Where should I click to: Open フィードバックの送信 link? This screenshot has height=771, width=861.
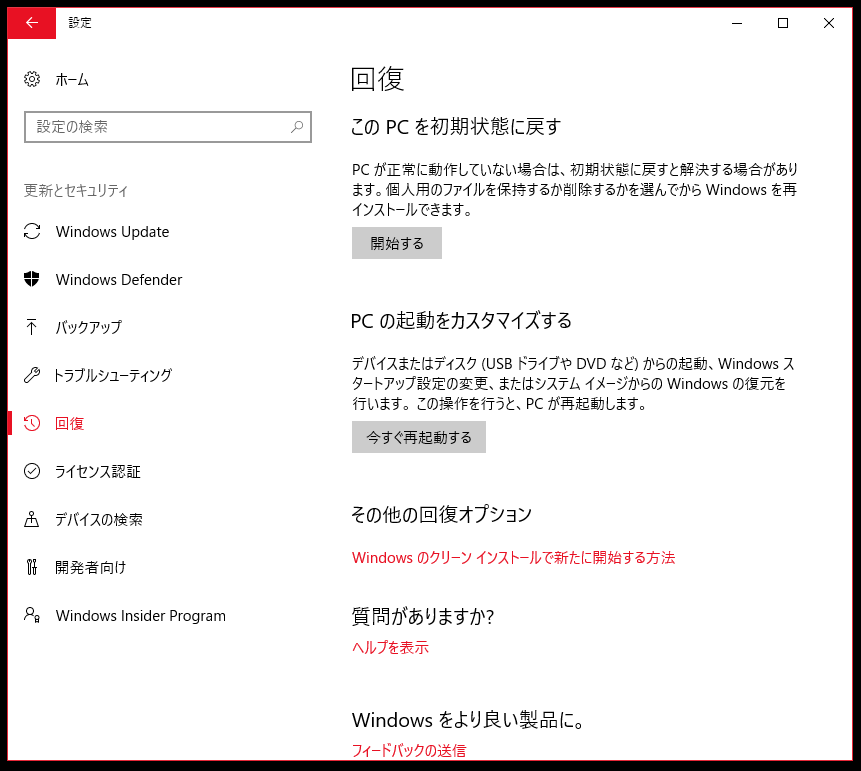pos(409,751)
